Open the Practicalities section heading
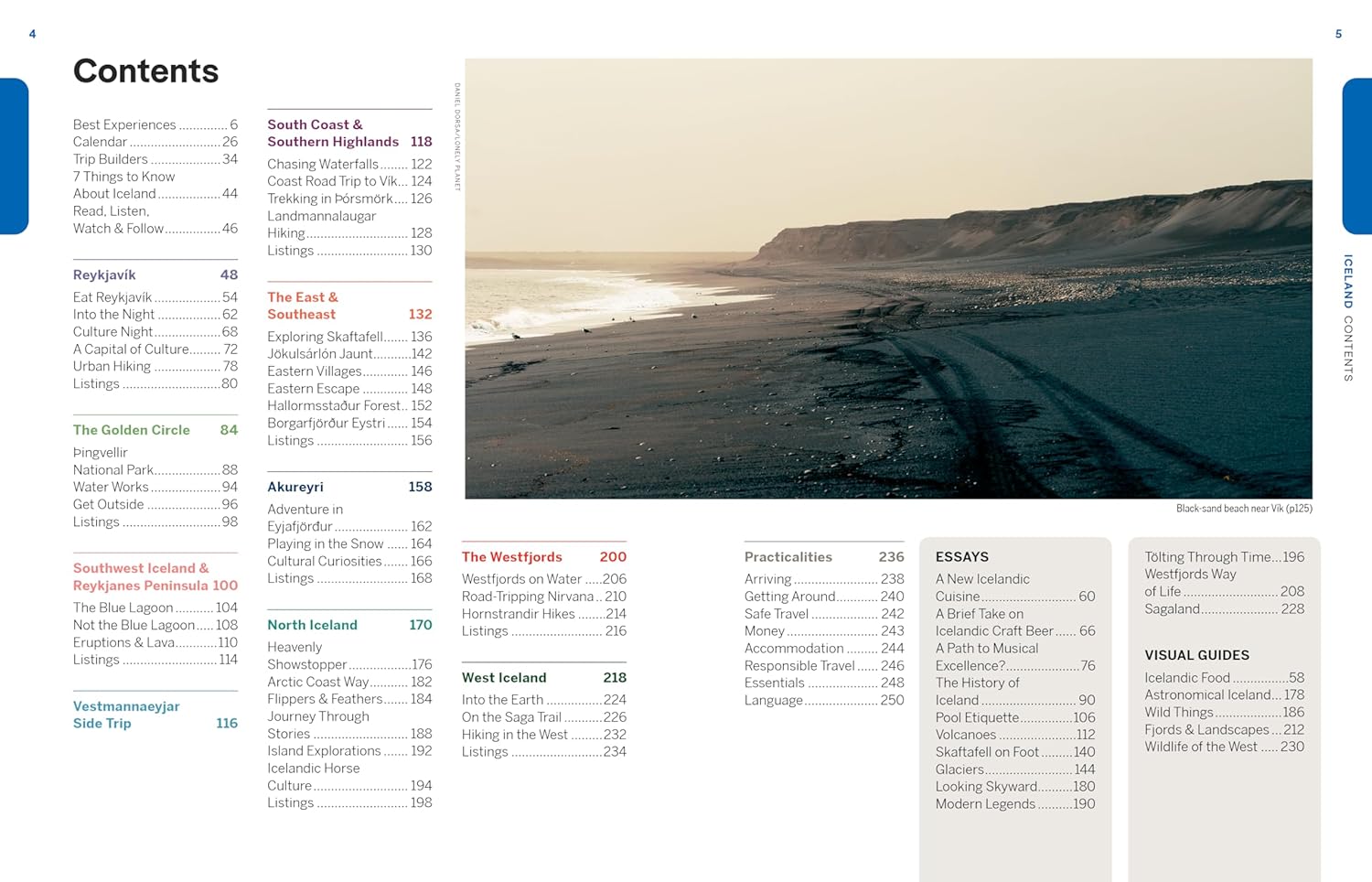The width and height of the screenshot is (1372, 882). click(788, 556)
